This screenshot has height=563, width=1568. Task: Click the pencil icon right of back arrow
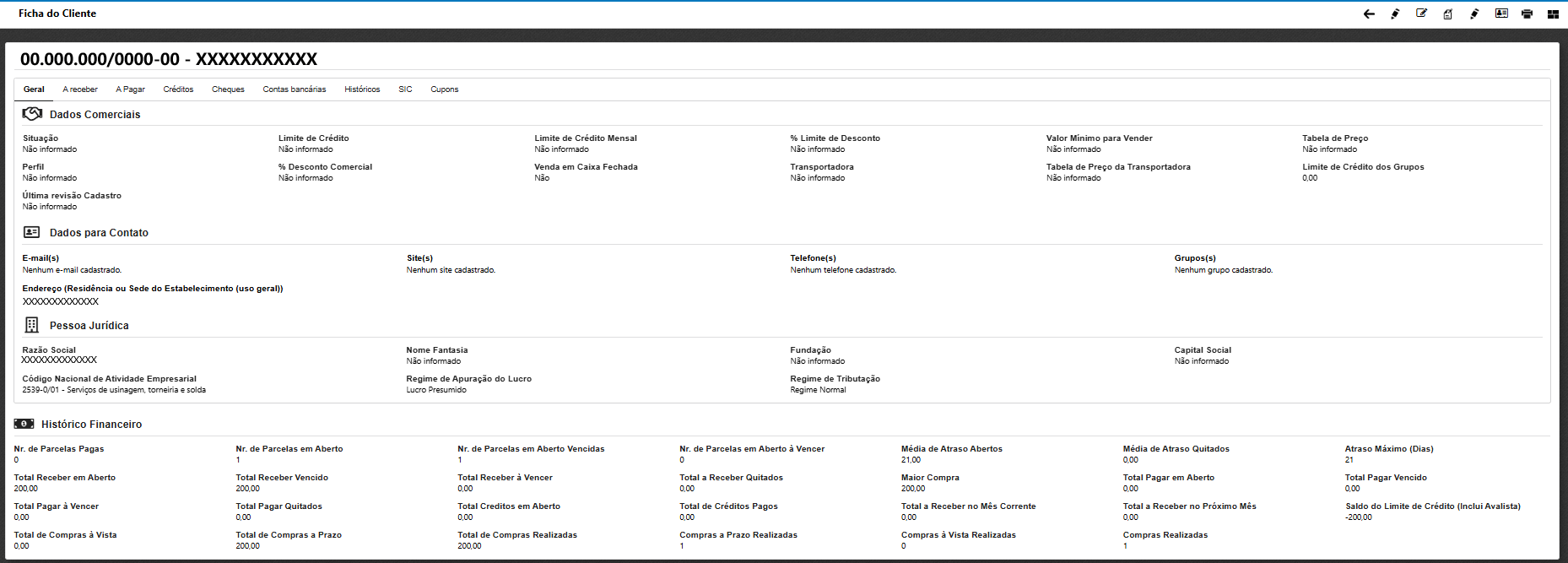[1395, 14]
